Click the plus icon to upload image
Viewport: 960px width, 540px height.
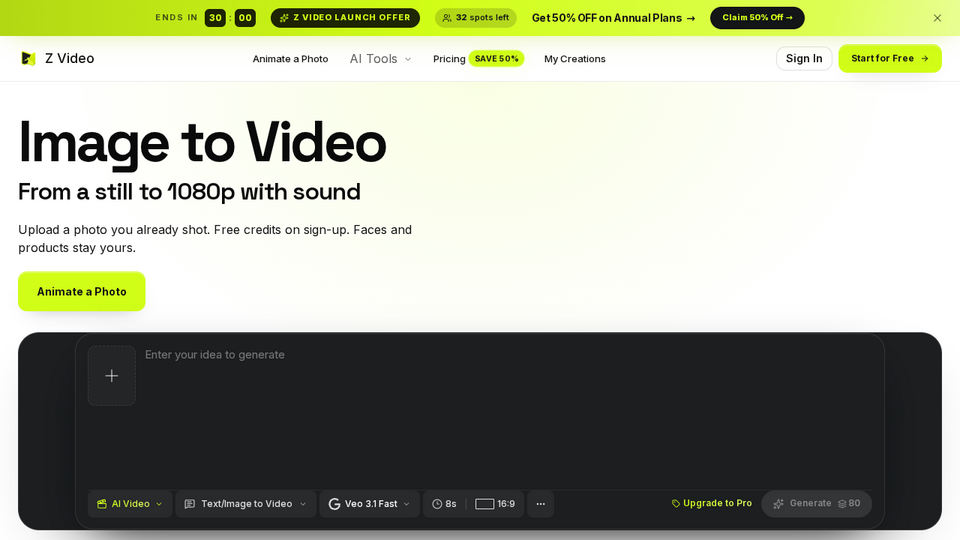111,375
